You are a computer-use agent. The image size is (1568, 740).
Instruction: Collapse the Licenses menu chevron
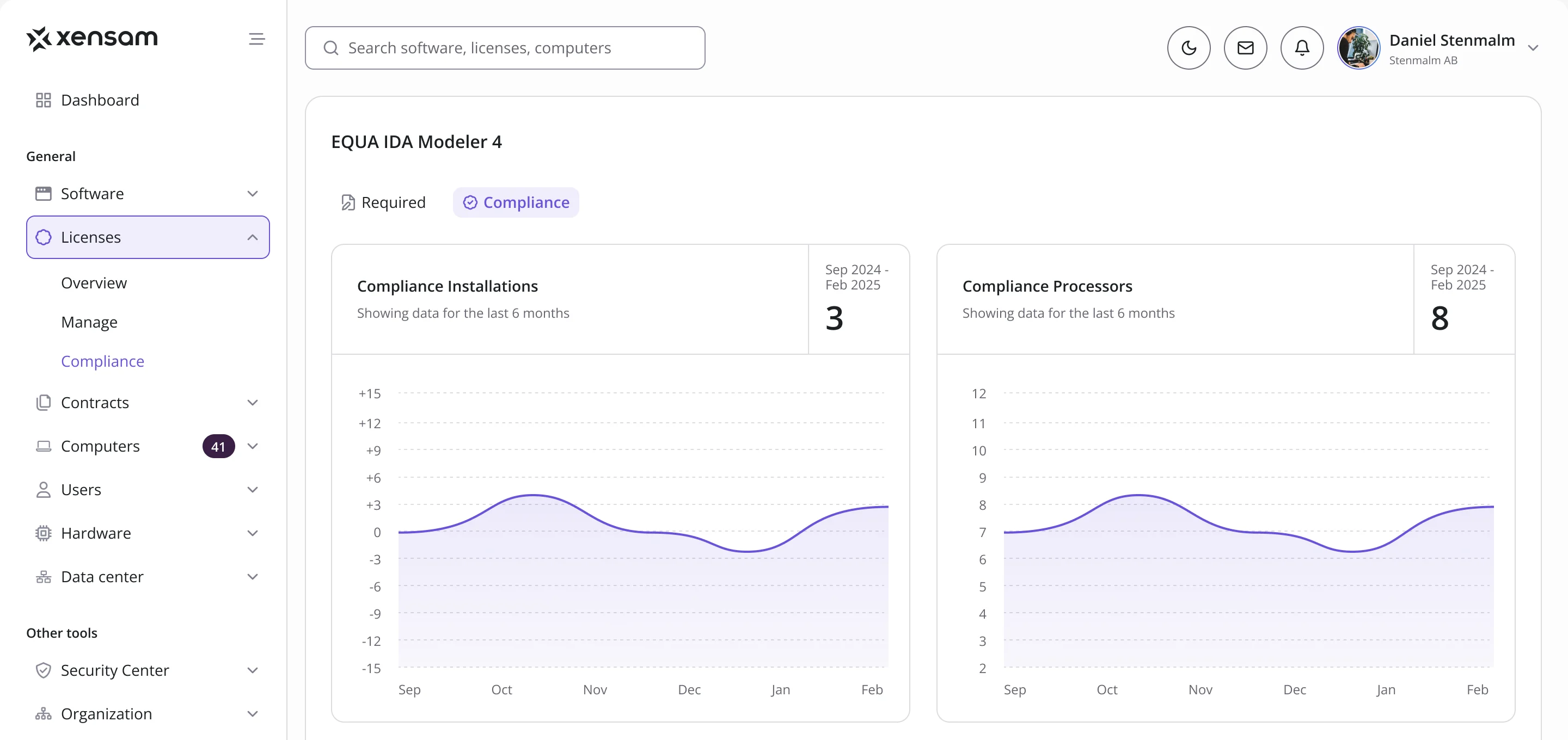(253, 237)
